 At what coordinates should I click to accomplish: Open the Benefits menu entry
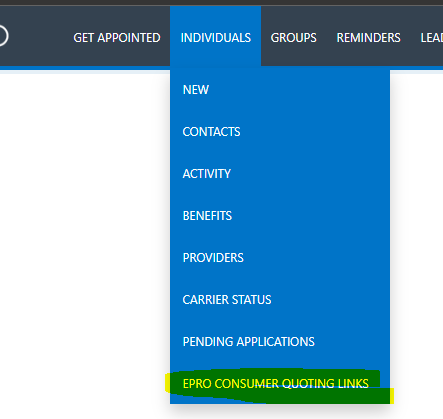coord(207,216)
